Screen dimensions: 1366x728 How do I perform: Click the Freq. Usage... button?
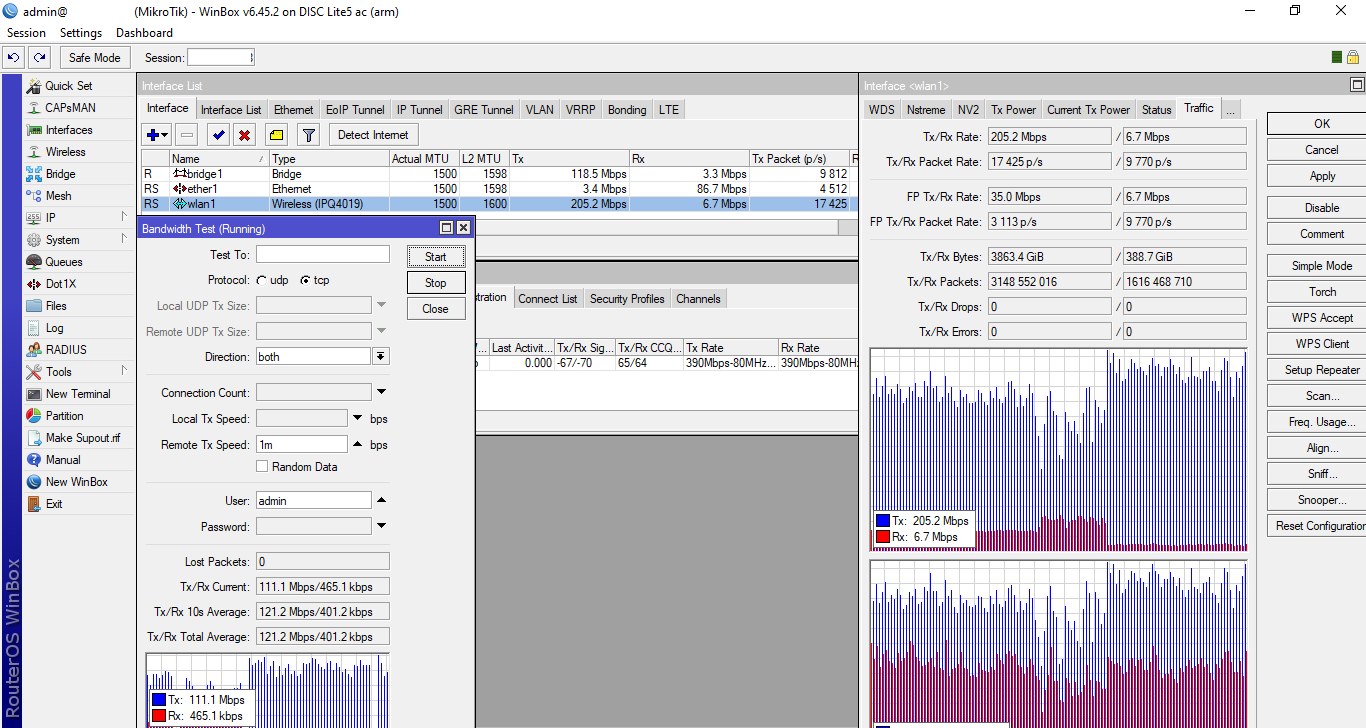click(1322, 422)
